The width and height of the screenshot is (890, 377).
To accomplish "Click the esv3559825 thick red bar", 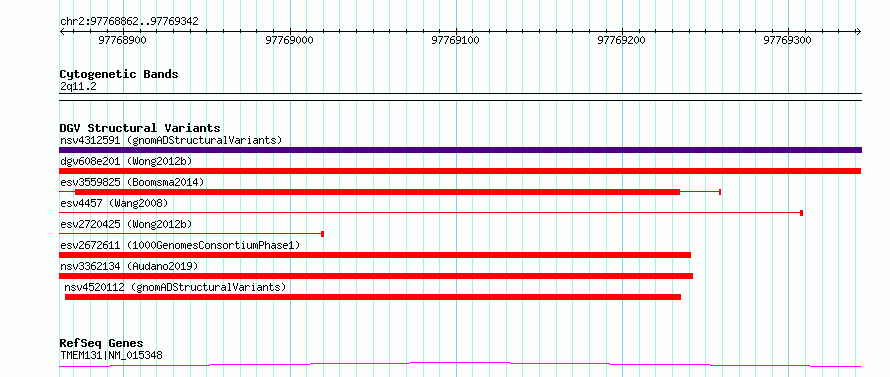I will tap(377, 192).
